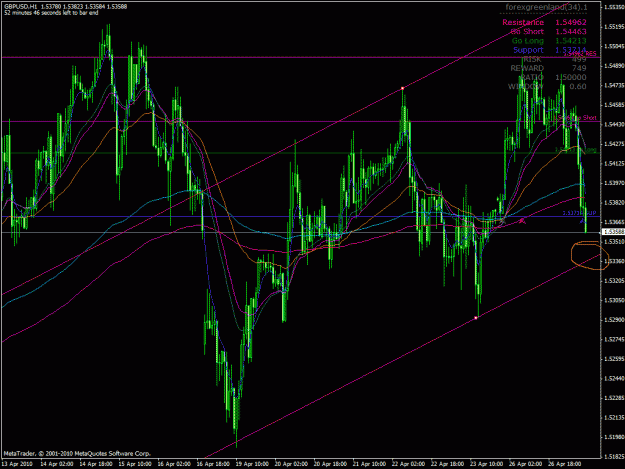Click the GBPUSD,H1 chart title text
This screenshot has height=469, width=625.
pos(20,7)
